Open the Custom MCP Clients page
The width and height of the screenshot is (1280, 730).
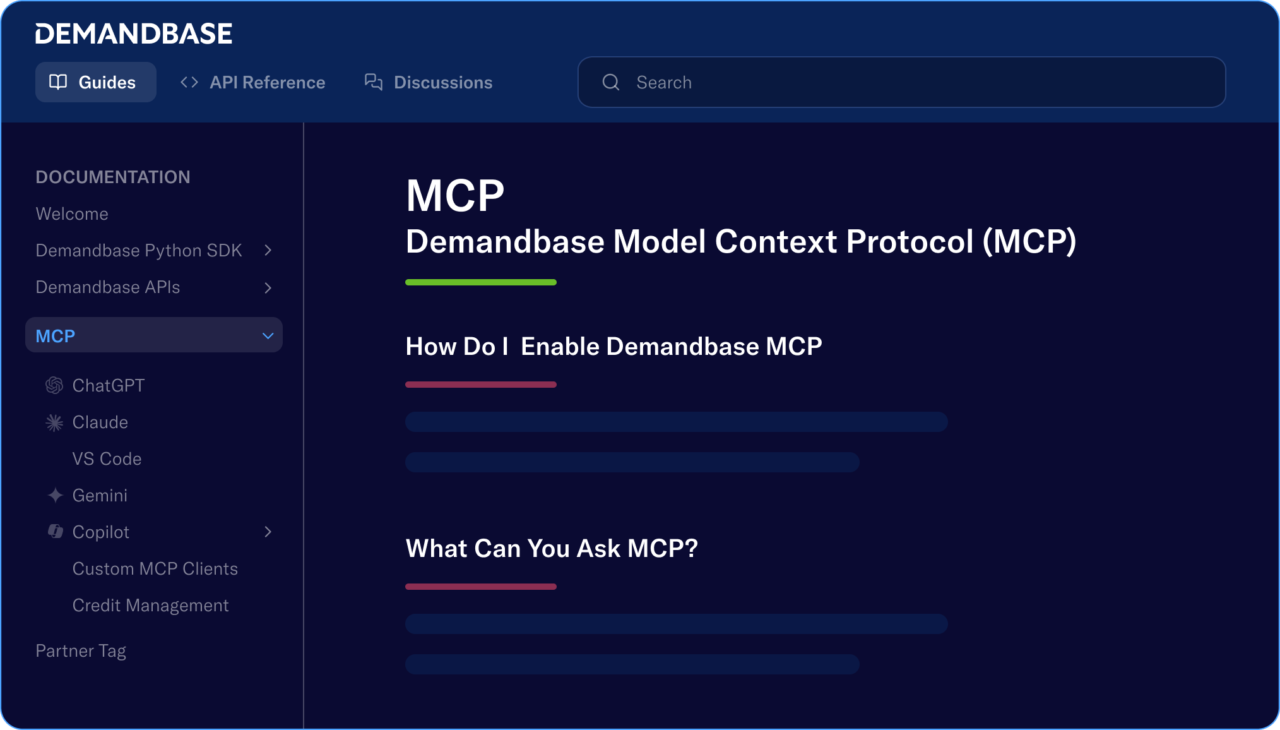pos(155,569)
